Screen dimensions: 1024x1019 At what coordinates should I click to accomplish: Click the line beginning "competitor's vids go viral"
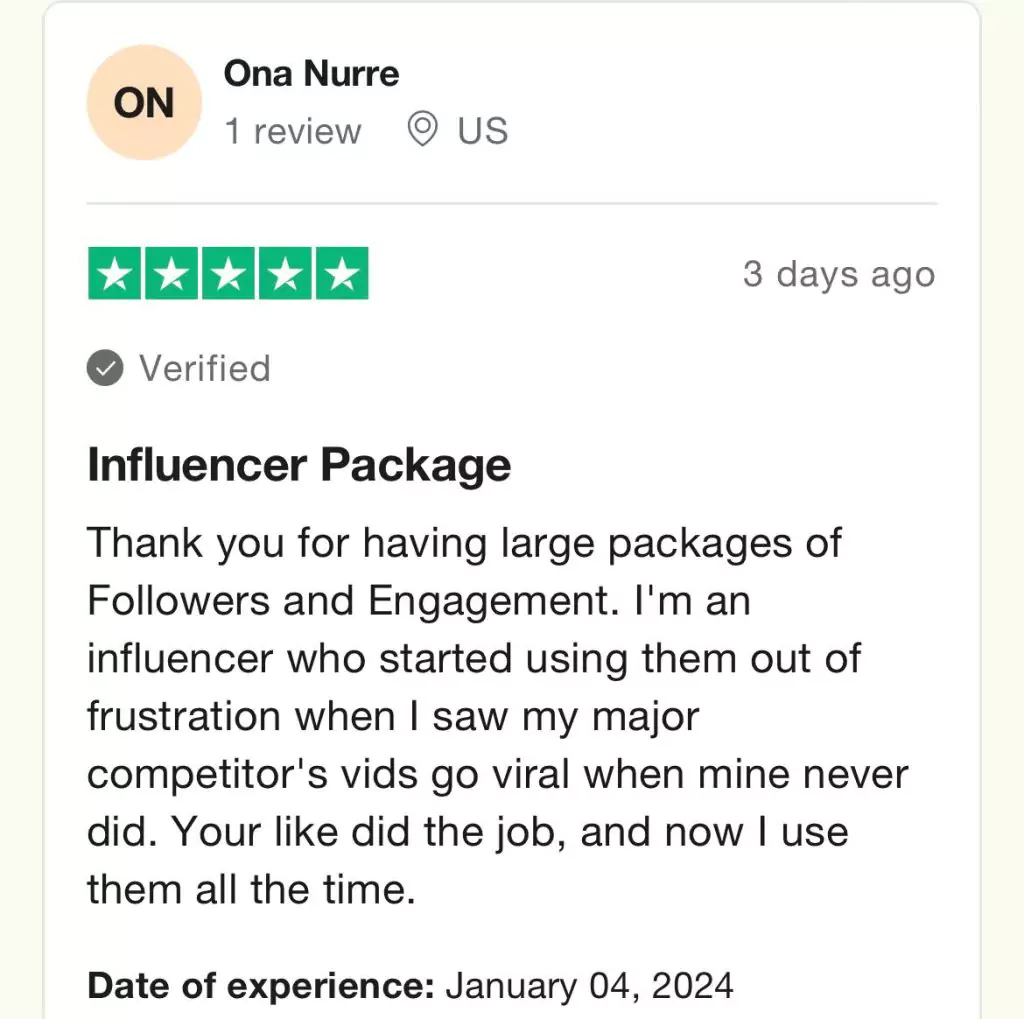[497, 775]
